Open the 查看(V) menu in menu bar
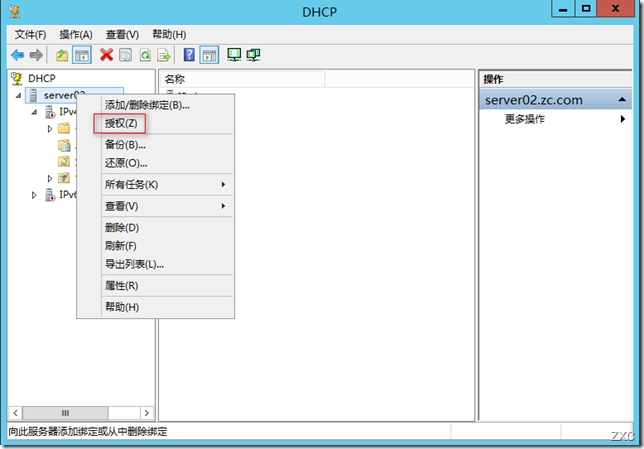This screenshot has width=644, height=449. tap(122, 35)
